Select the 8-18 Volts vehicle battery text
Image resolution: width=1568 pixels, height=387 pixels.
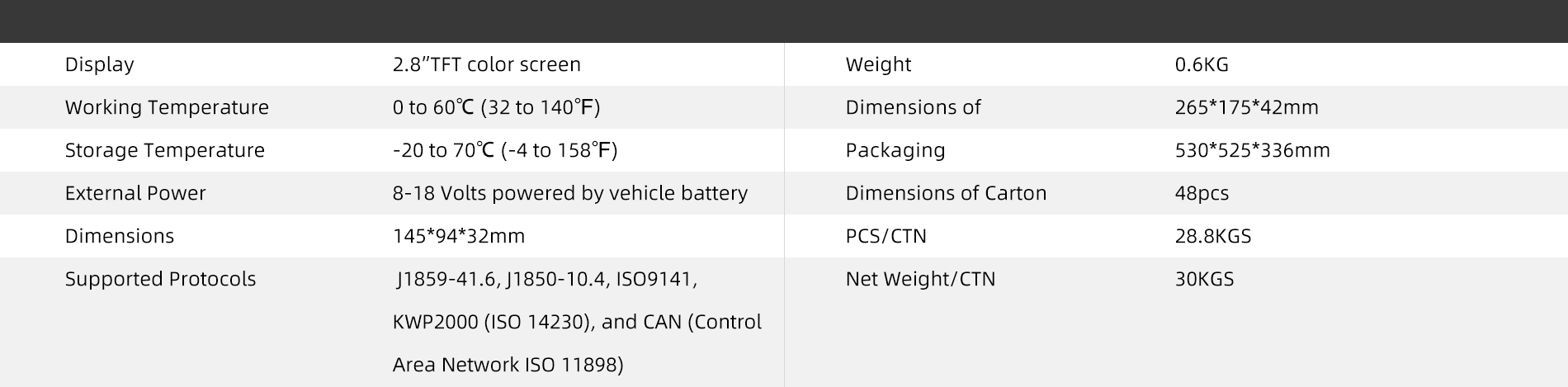click(x=569, y=193)
